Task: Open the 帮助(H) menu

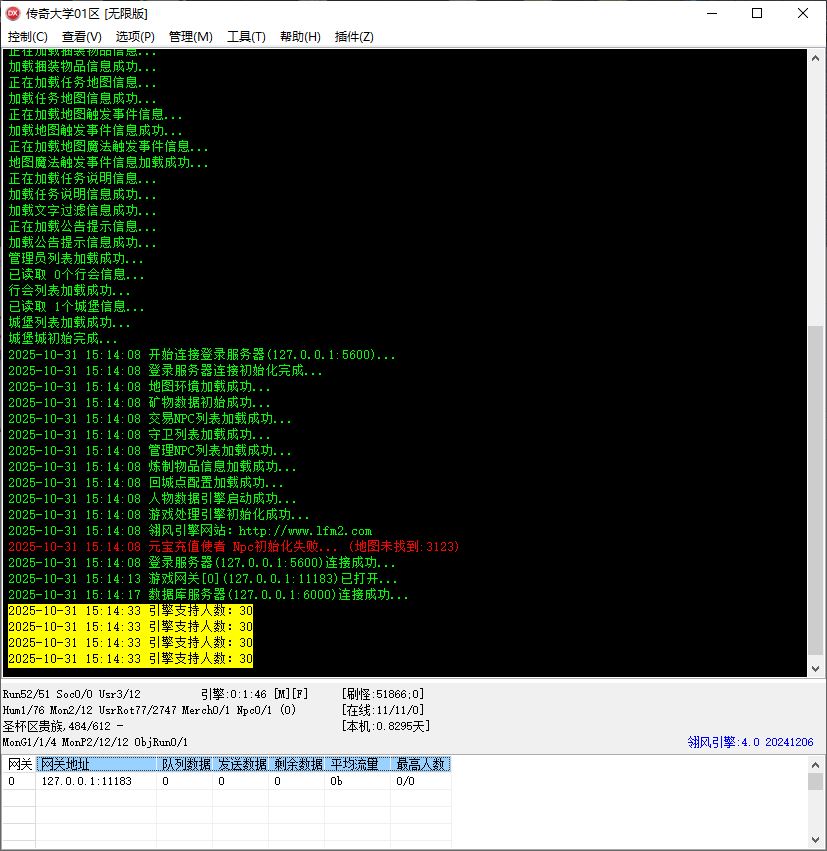Action: click(x=300, y=37)
